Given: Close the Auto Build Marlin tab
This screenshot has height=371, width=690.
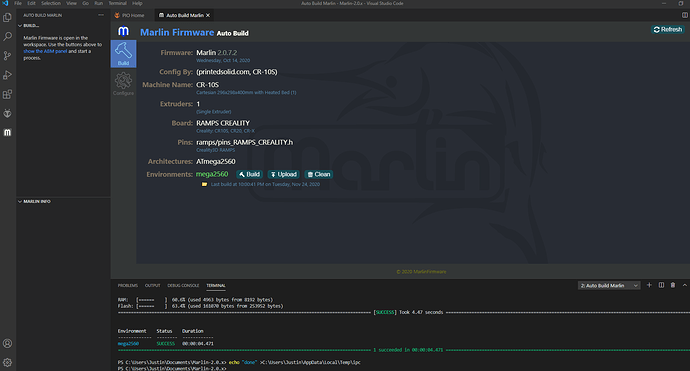Looking at the screenshot, I should point(208,15).
